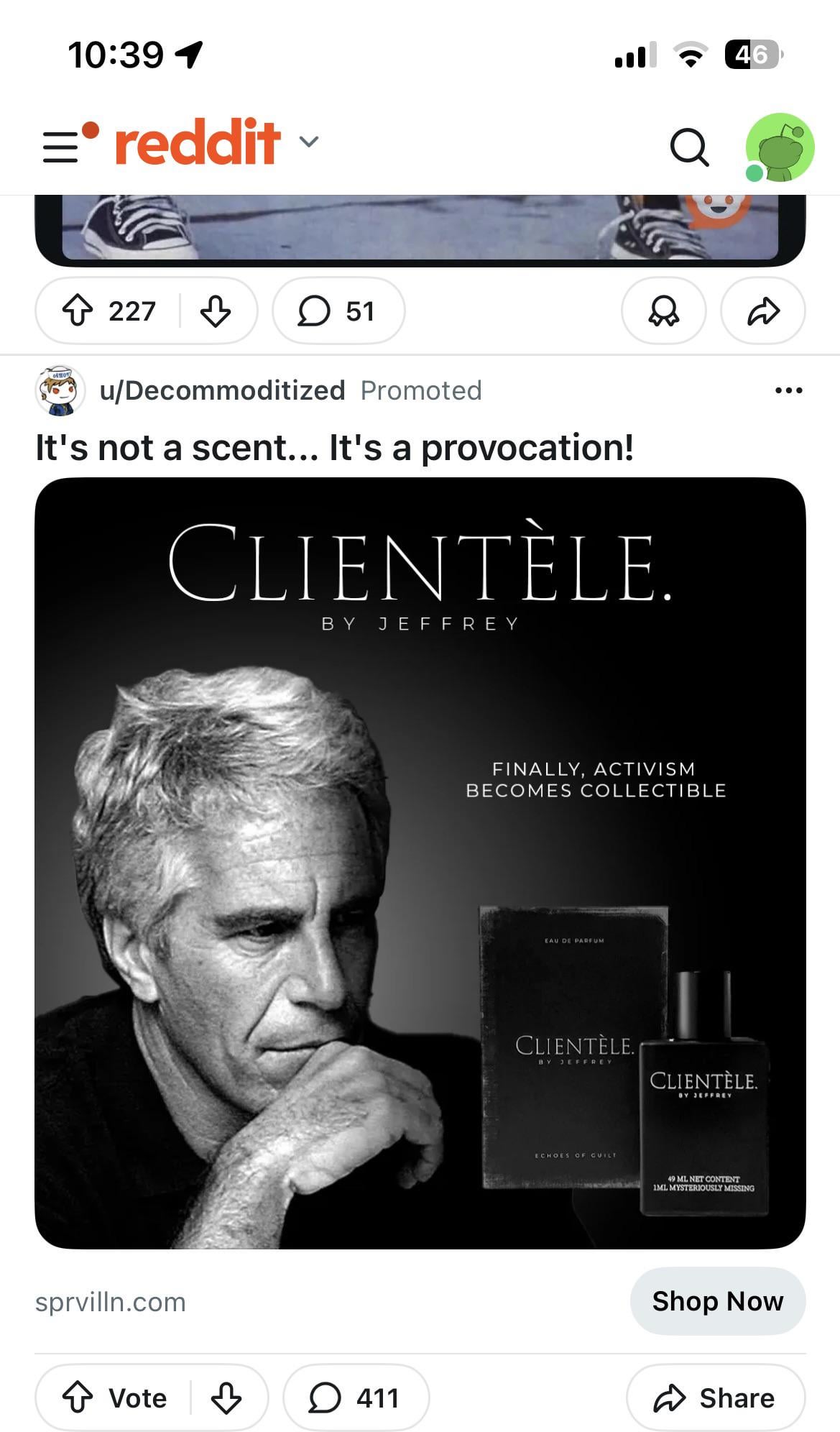
Task: Give an award to the post
Action: [x=663, y=311]
